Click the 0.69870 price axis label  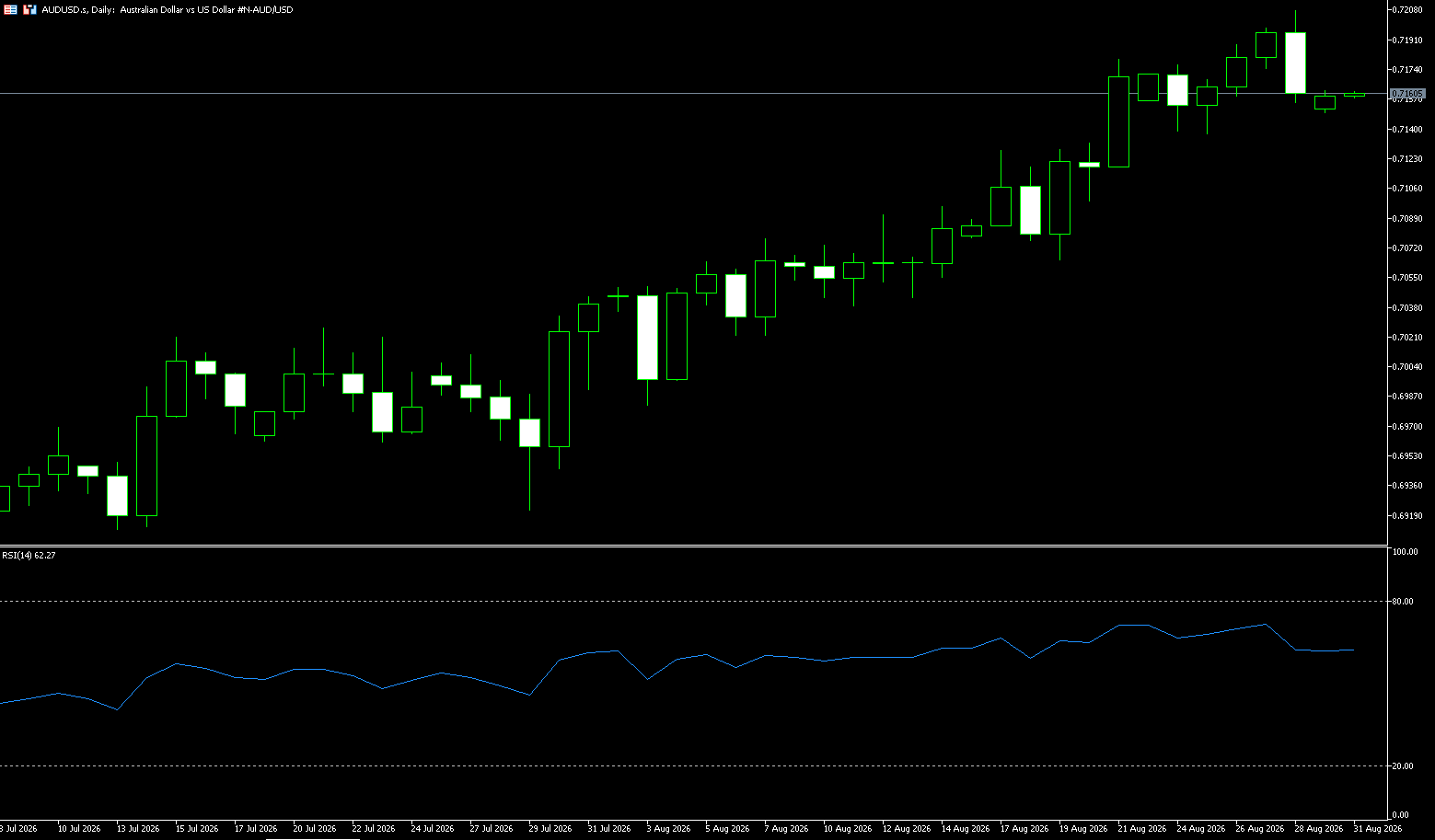click(x=1409, y=397)
